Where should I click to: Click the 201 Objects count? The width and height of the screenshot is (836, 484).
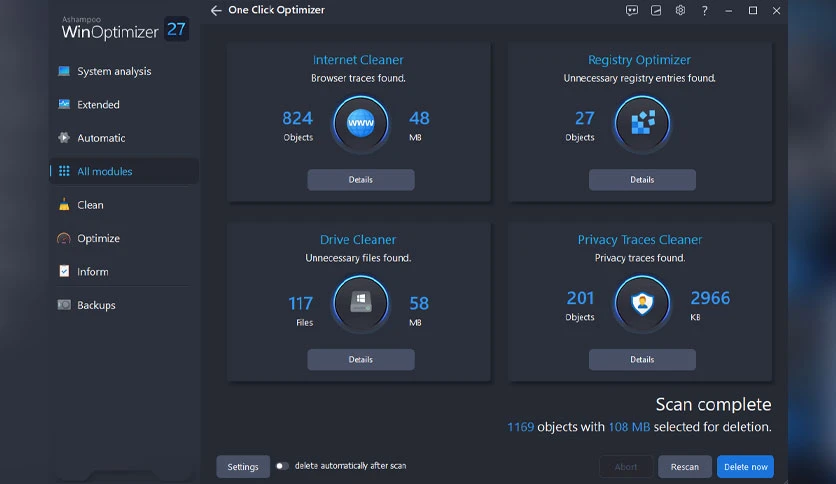pos(580,305)
